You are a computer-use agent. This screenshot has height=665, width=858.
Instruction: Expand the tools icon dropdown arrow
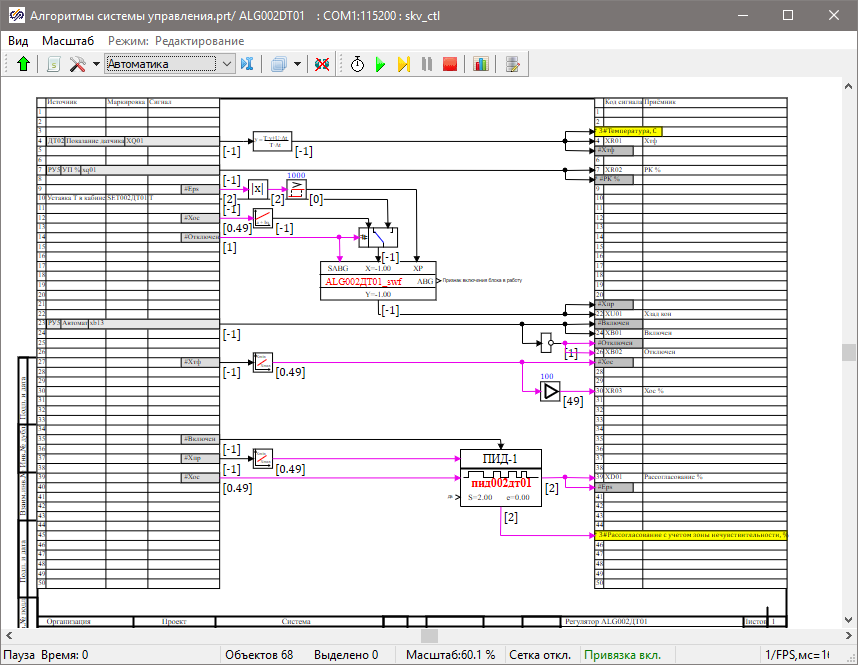pos(96,64)
